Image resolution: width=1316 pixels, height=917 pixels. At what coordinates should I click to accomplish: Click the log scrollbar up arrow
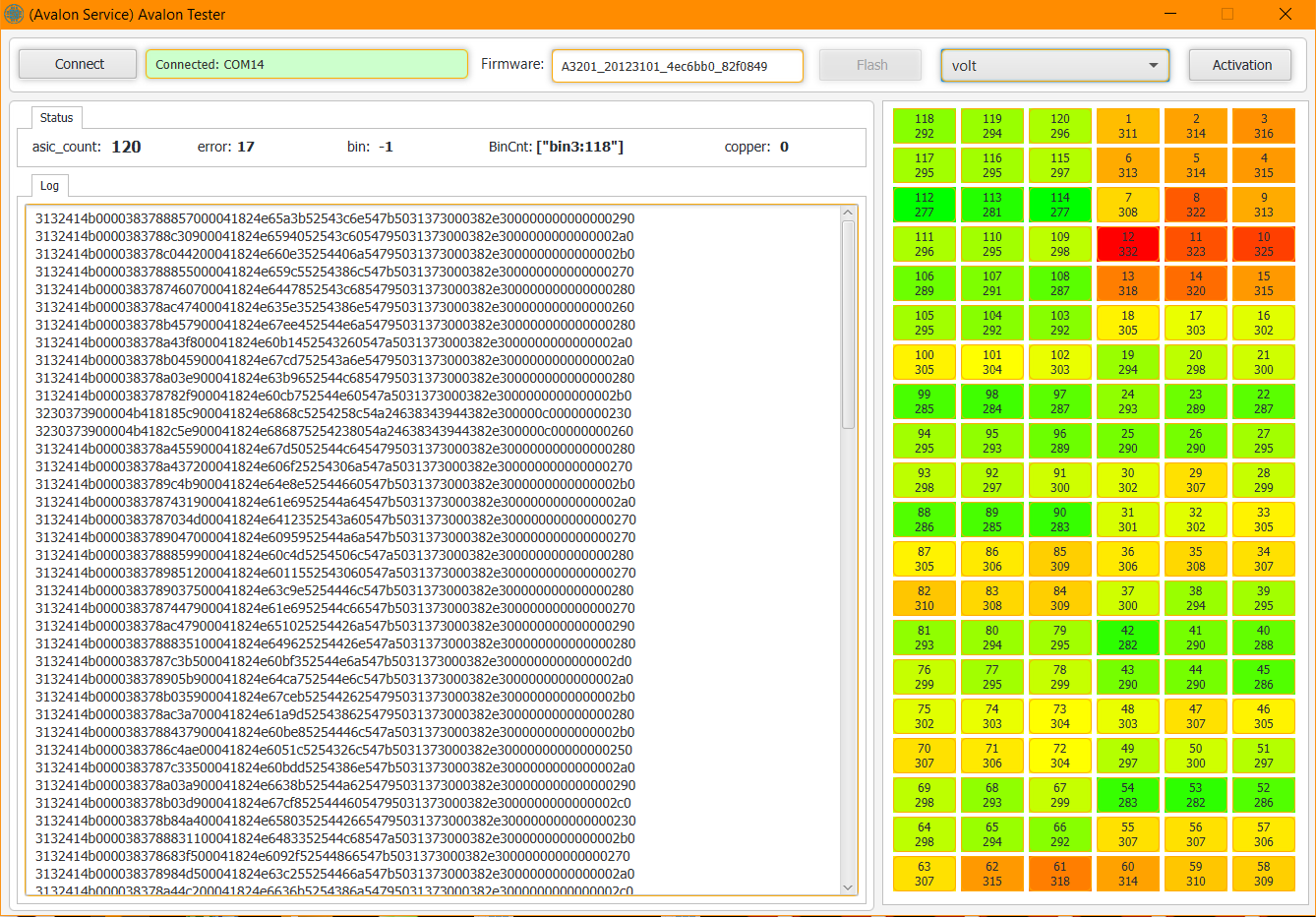coord(848,213)
